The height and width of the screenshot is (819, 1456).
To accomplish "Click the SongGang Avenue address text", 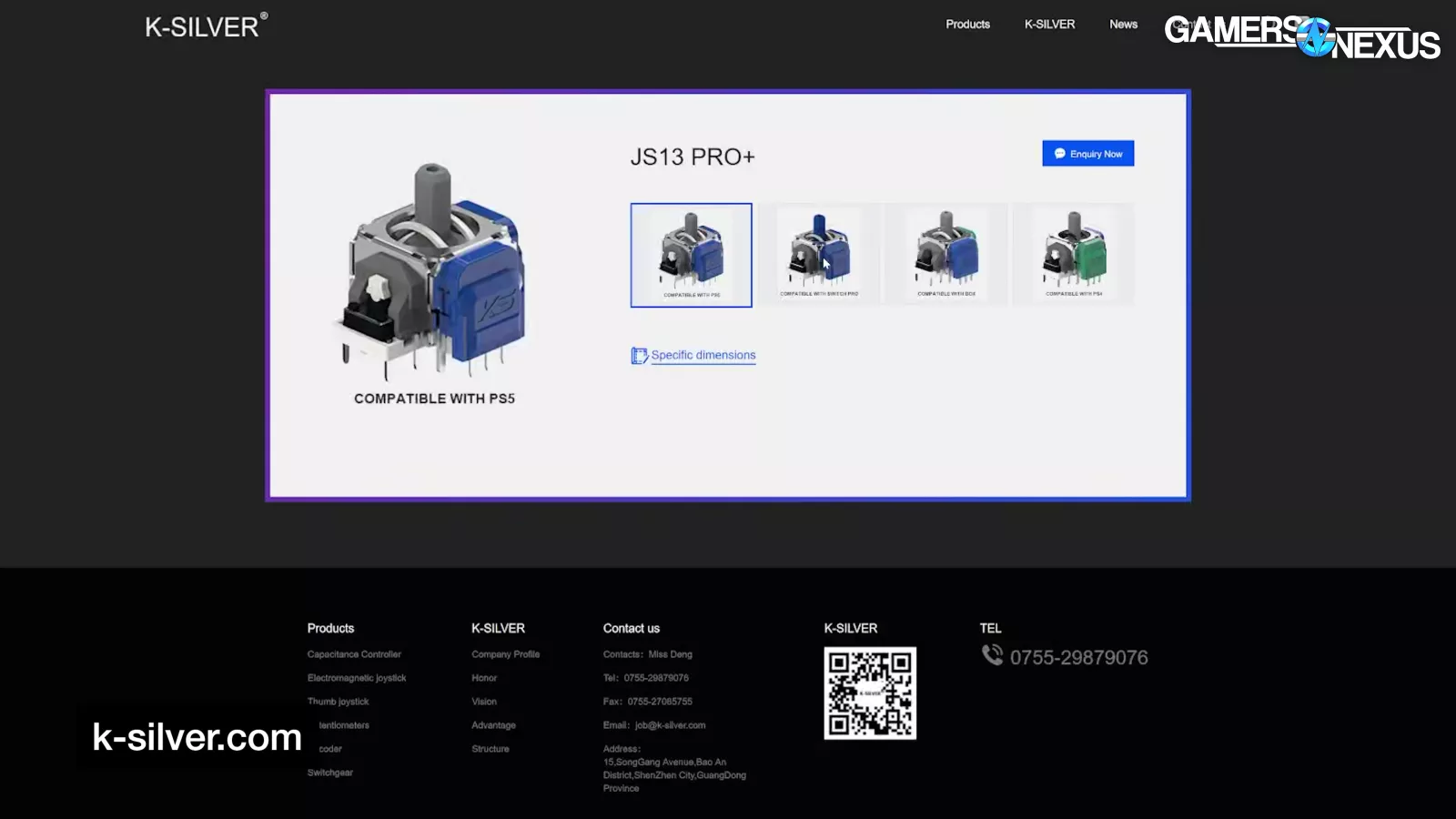I will (x=674, y=775).
